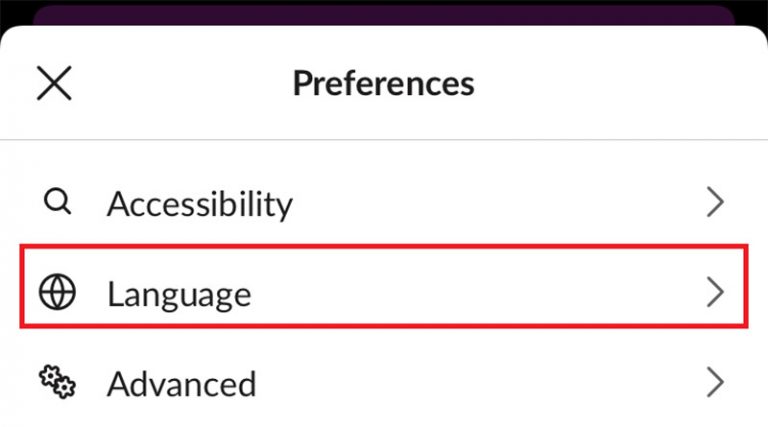Expand Language using its right chevron
The image size is (768, 427).
(714, 293)
